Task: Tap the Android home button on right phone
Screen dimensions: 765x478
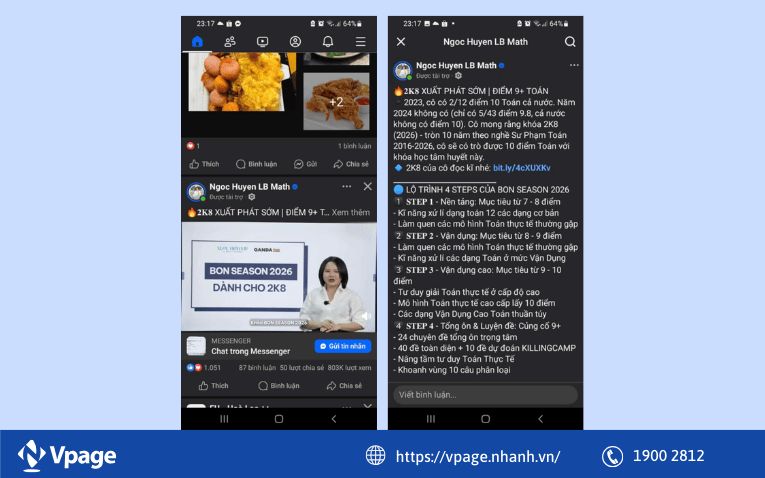Action: 485,419
